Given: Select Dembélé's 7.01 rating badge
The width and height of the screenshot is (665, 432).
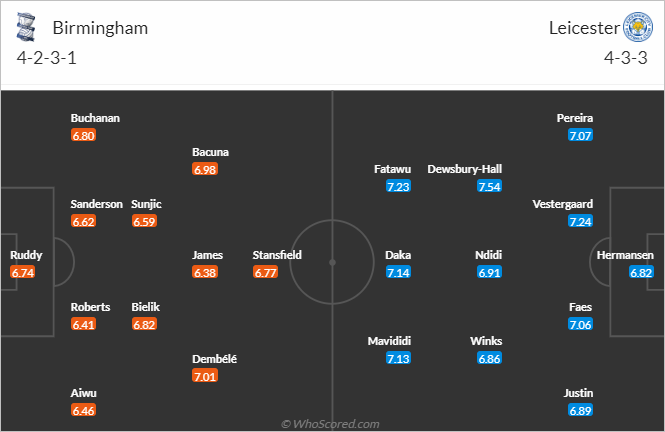Looking at the screenshot, I should click(x=205, y=376).
